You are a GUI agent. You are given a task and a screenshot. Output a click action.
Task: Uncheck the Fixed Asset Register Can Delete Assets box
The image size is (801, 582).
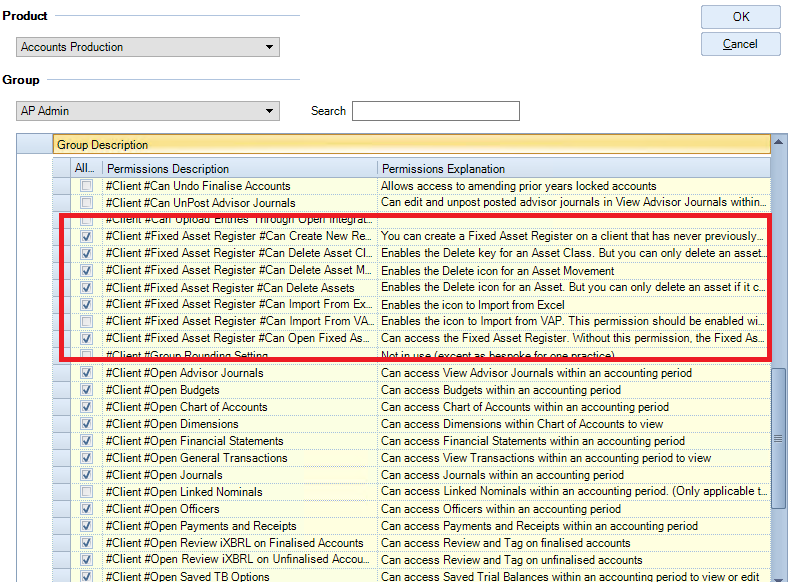click(87, 288)
